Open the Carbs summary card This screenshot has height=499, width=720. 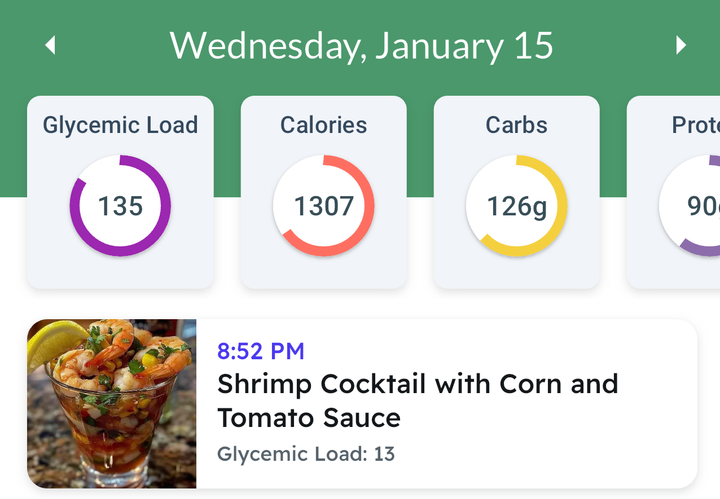(x=517, y=192)
